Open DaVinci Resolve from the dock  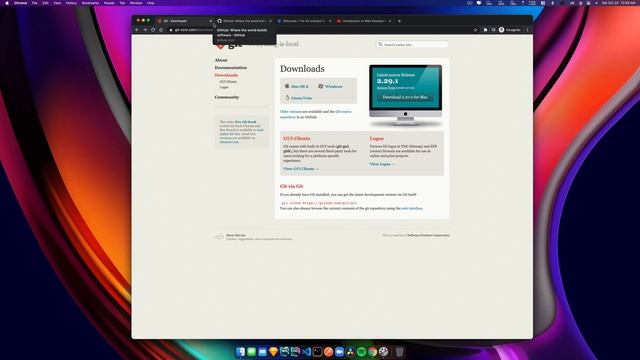[x=351, y=351]
